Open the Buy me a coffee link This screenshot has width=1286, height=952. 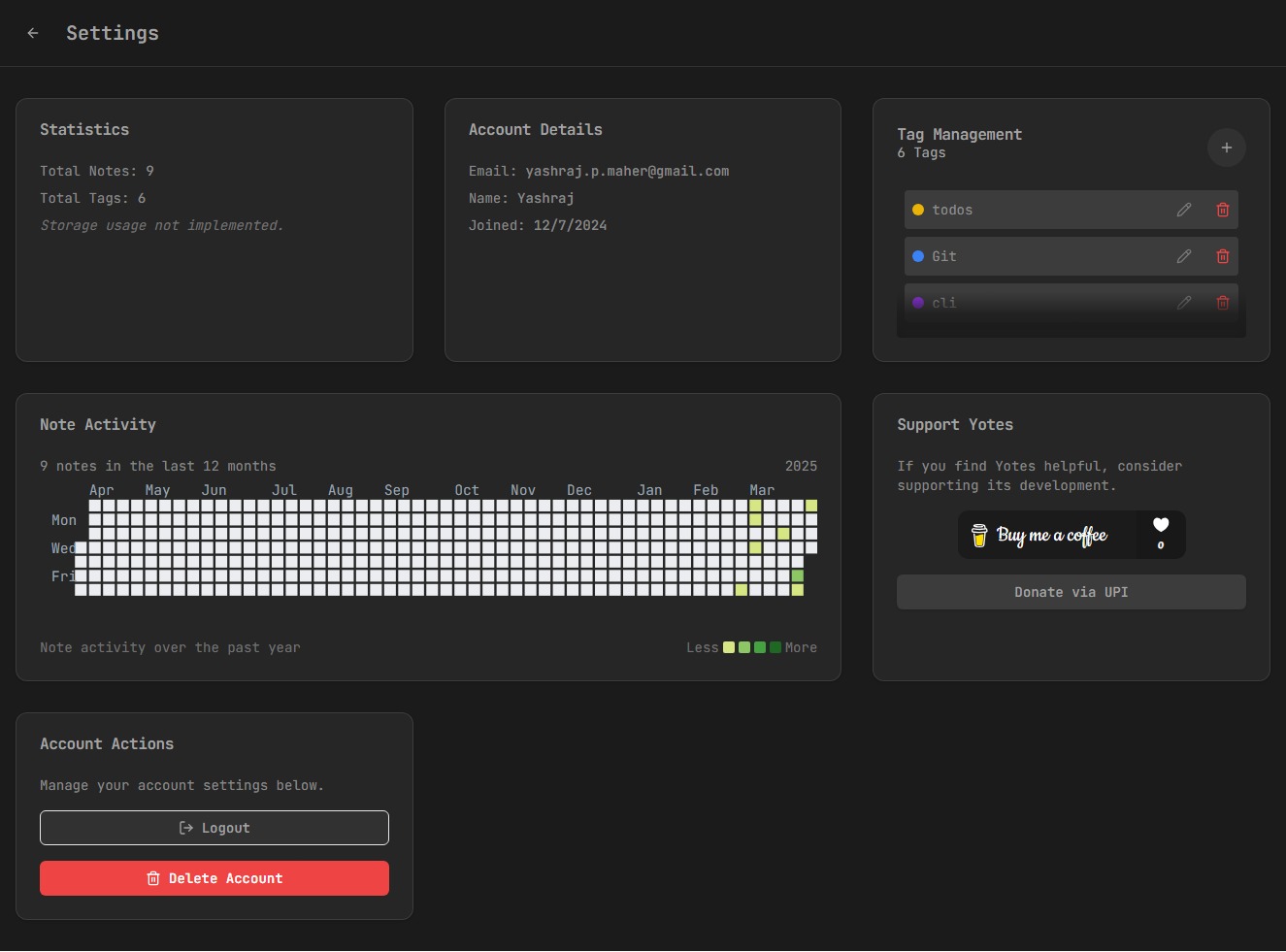1072,535
